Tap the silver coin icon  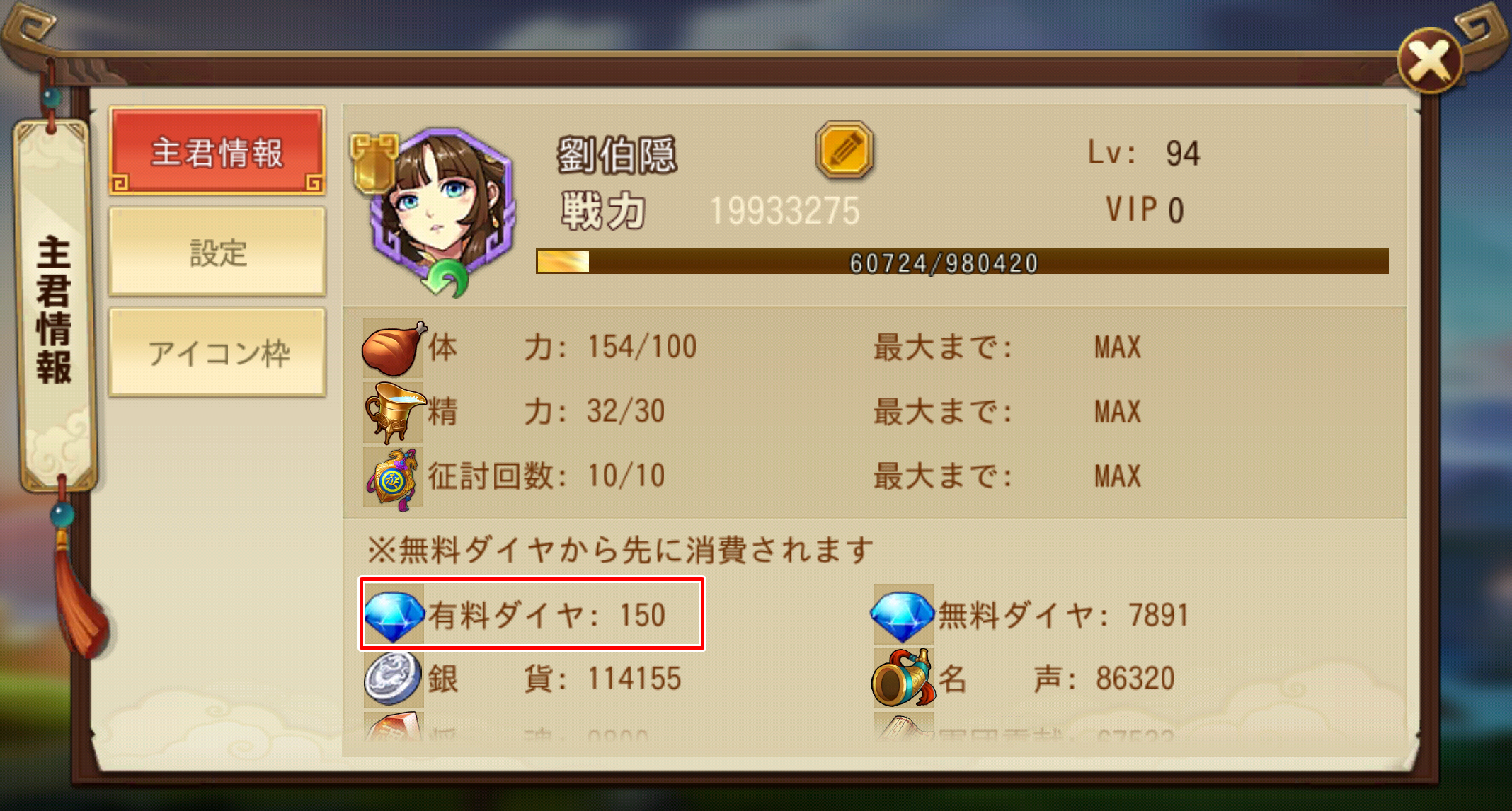click(x=394, y=679)
